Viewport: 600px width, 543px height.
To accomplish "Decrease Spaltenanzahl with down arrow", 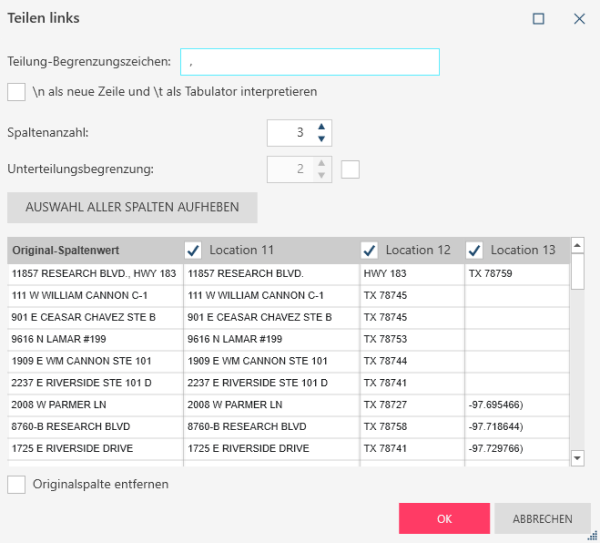I will tap(321, 139).
